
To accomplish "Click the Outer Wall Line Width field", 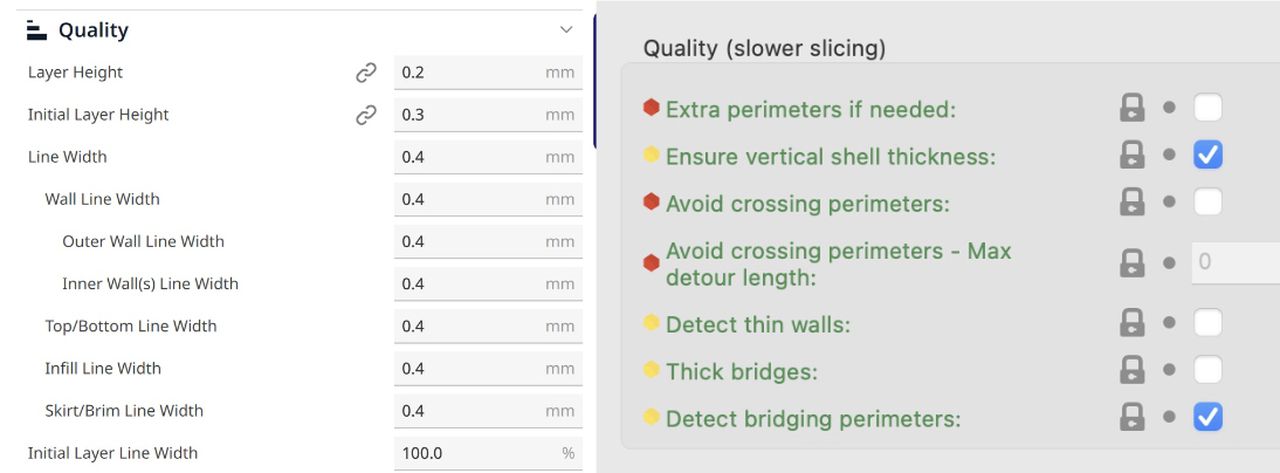I will pos(470,242).
